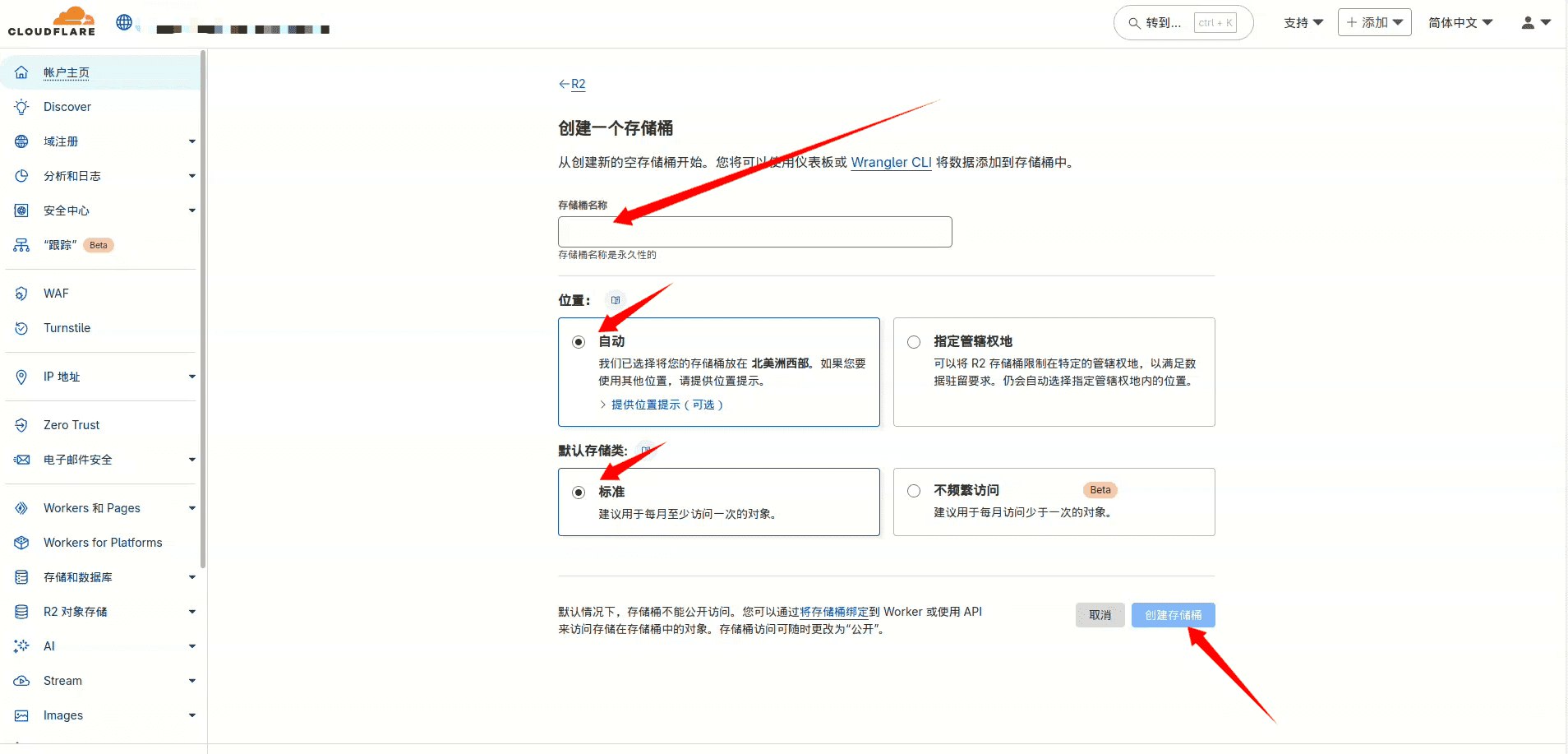Click the globe icon beside the logo
The height and width of the screenshot is (754, 1568).
pyautogui.click(x=124, y=22)
